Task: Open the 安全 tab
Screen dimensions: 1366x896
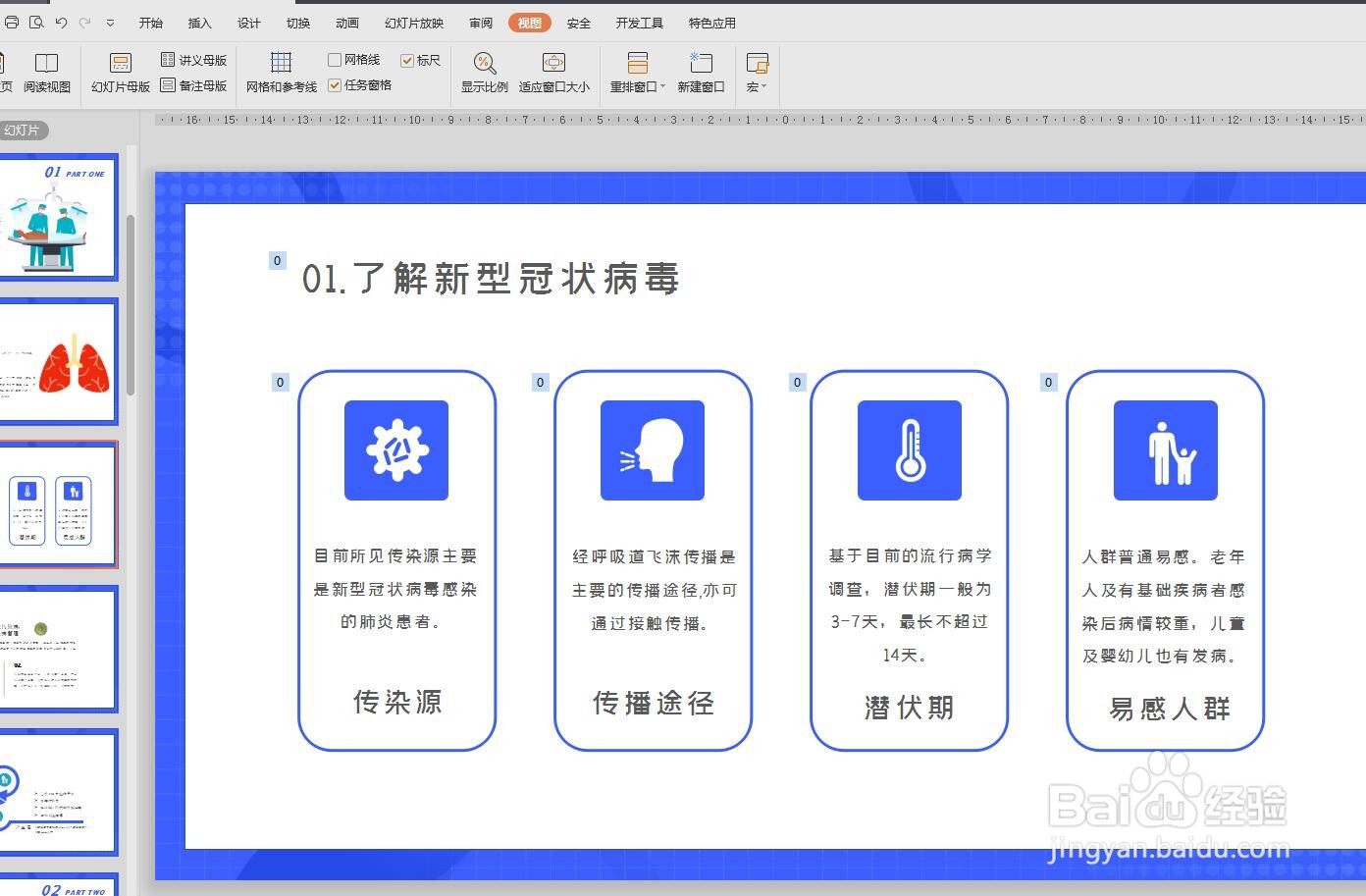Action: [x=579, y=23]
